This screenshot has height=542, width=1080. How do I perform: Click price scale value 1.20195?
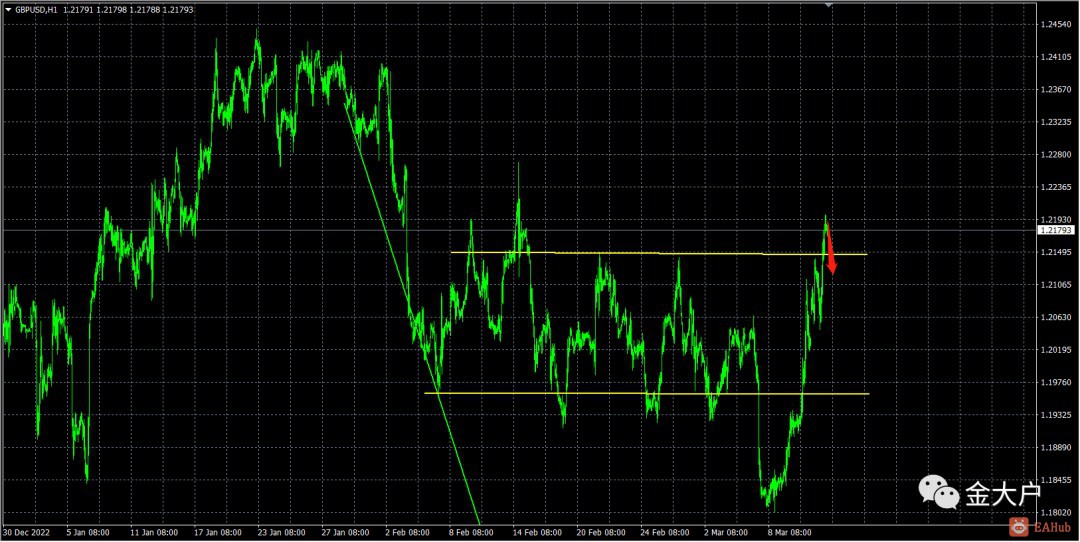(1057, 350)
